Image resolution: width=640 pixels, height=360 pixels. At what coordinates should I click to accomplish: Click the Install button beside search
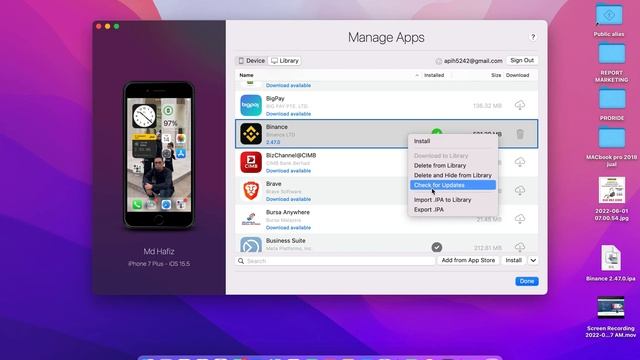point(513,260)
